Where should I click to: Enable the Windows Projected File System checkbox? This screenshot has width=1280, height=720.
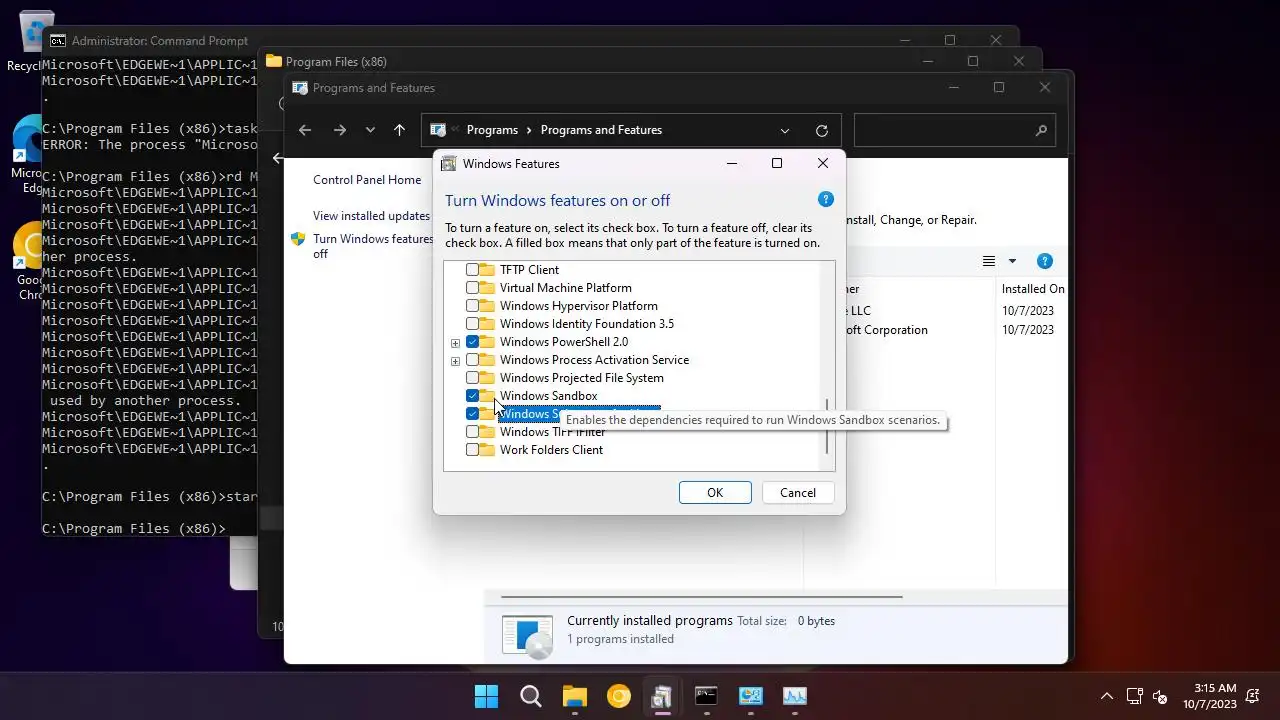click(x=472, y=378)
